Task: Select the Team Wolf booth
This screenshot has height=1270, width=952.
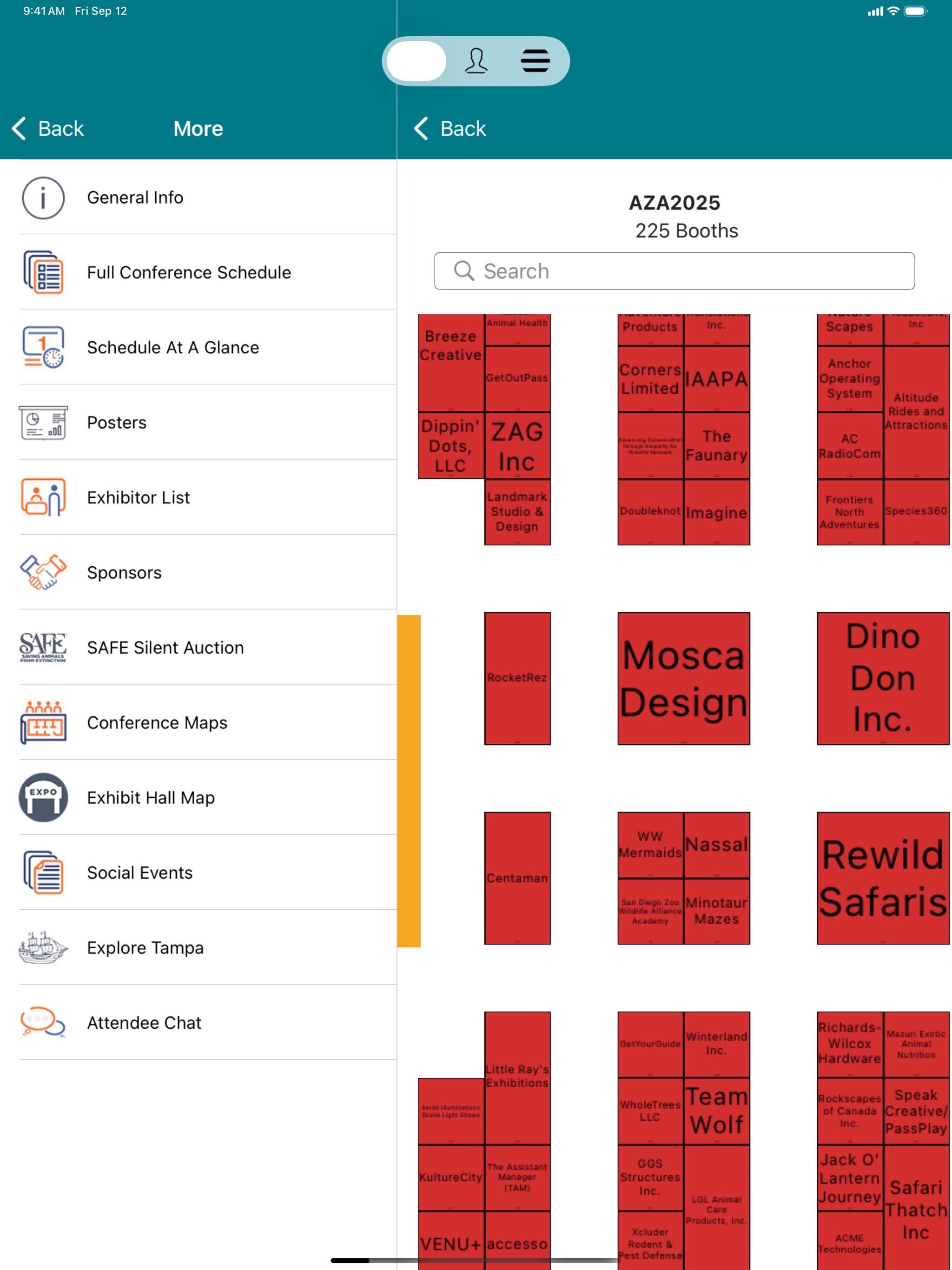Action: point(717,1111)
